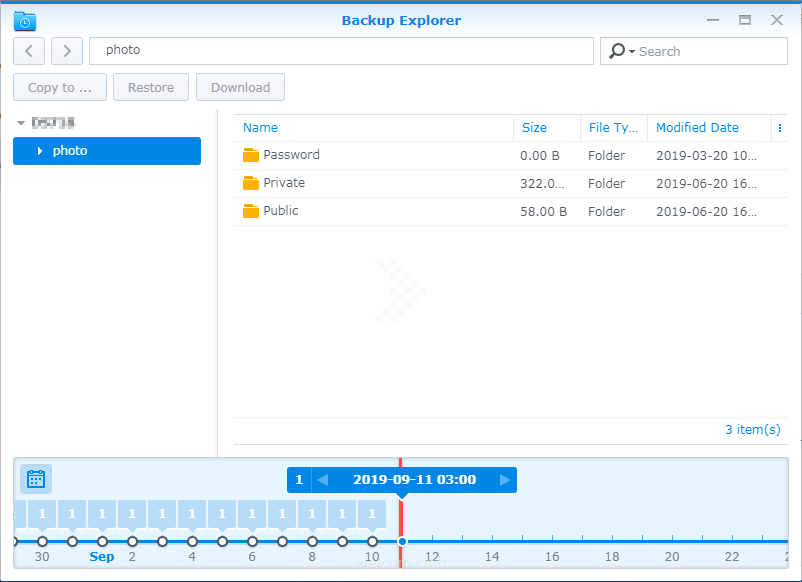Open the calendar date picker icon
802x582 pixels.
(36, 479)
